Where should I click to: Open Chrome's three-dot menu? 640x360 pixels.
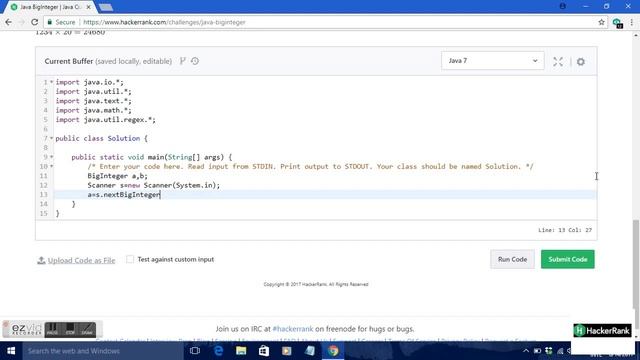(x=631, y=22)
